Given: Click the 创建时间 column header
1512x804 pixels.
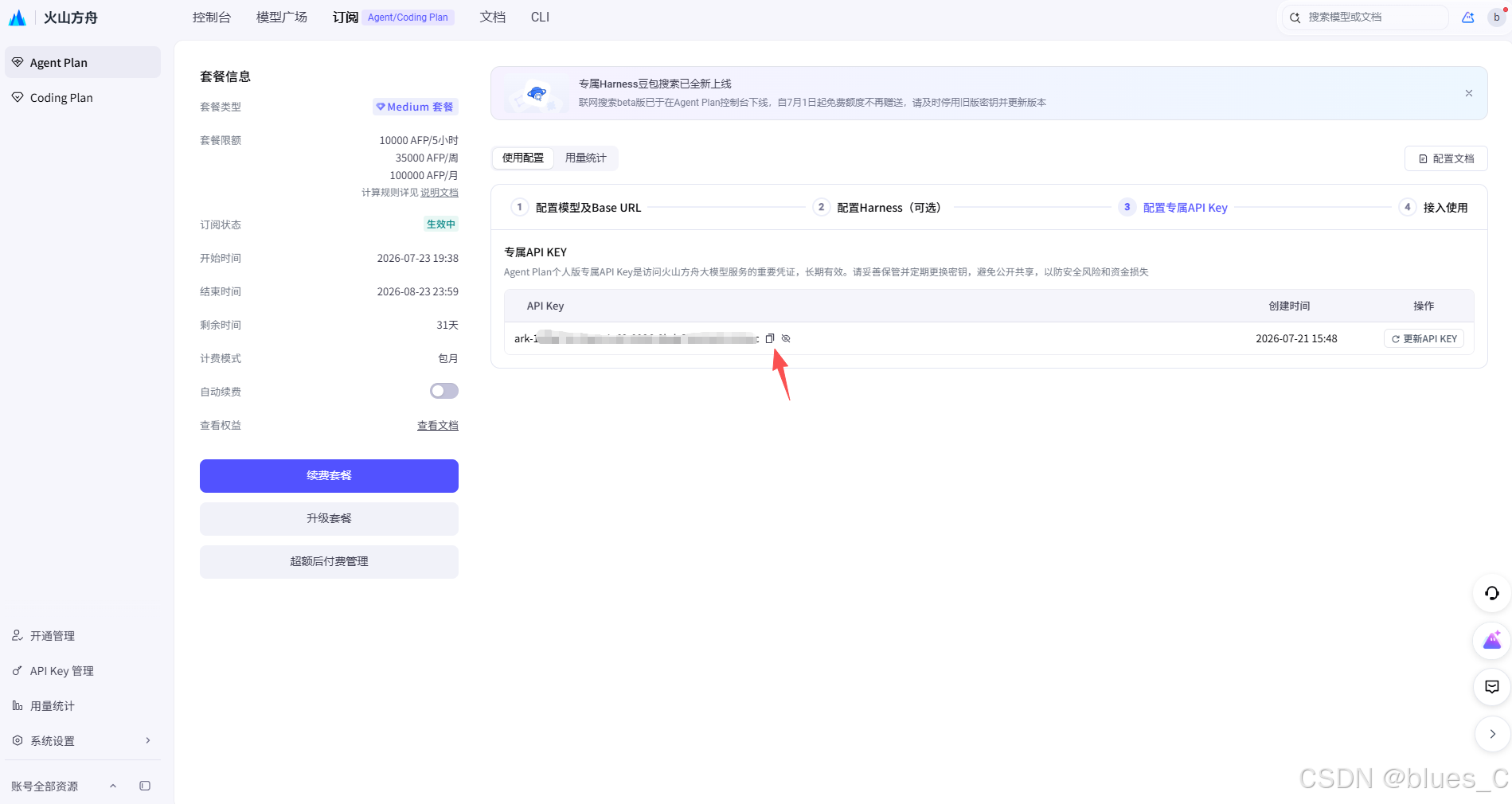Looking at the screenshot, I should tap(1289, 306).
